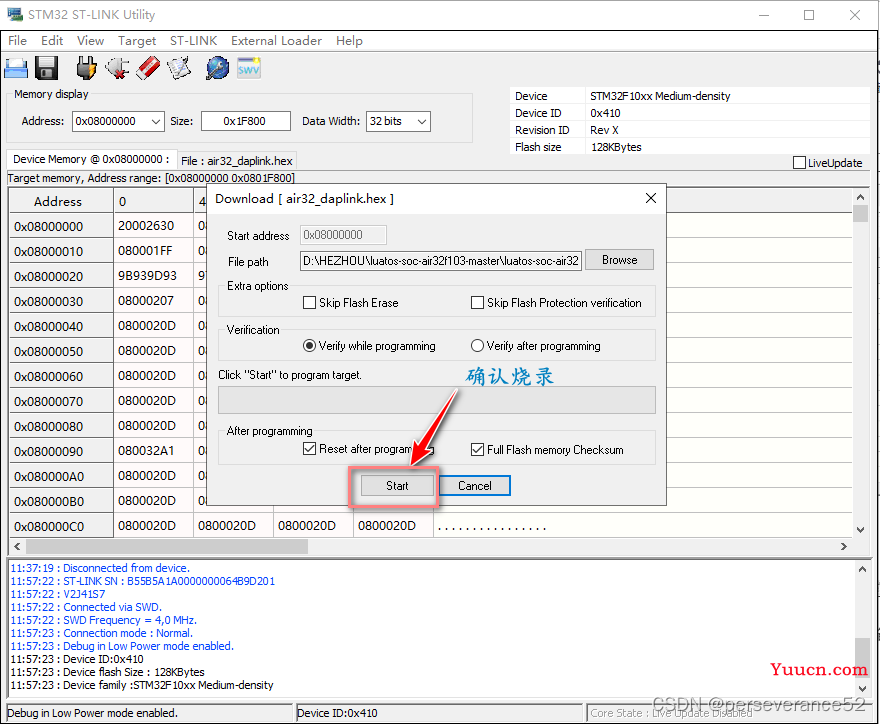Click the Save file floppy disk icon
Viewport: 880px width, 724px height.
pos(47,68)
